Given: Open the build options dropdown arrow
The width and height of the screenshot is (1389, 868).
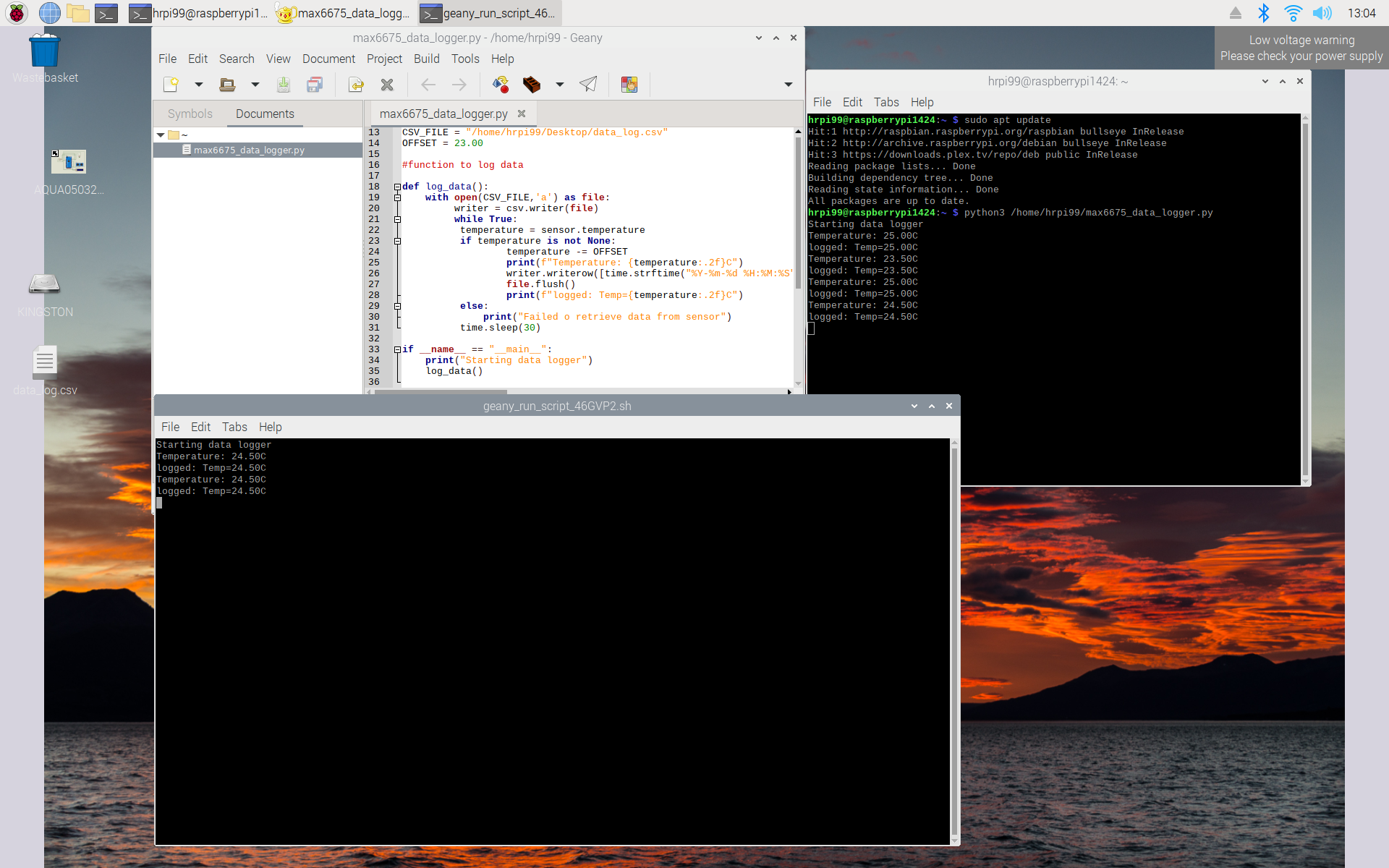Looking at the screenshot, I should (x=559, y=85).
